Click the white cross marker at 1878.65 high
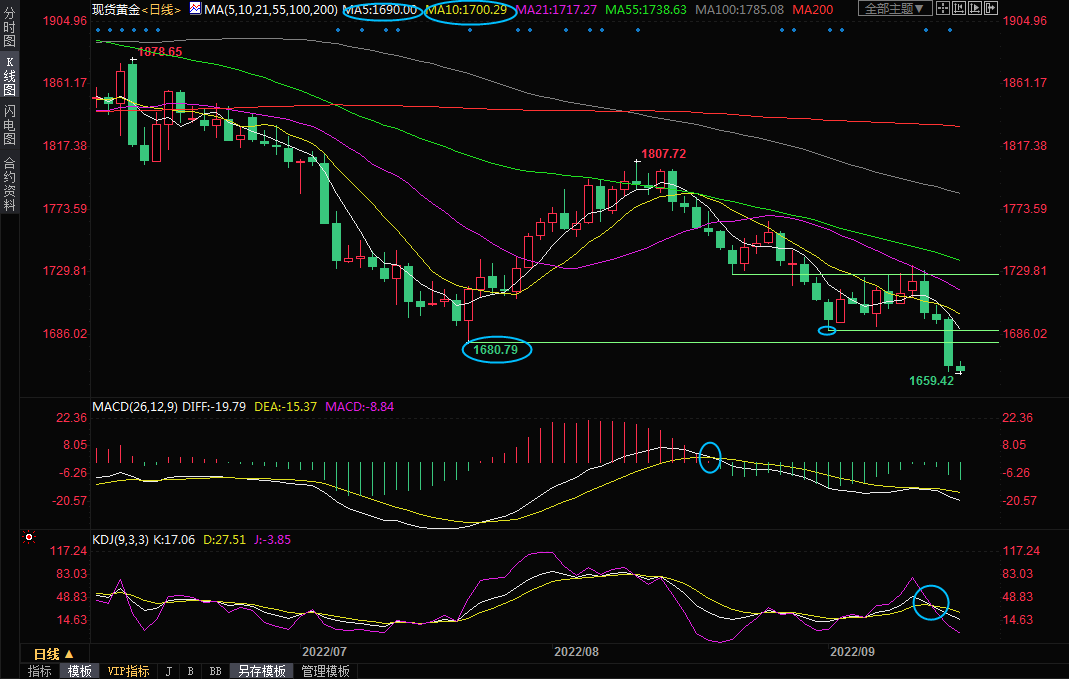Image resolution: width=1069 pixels, height=679 pixels. 132,60
